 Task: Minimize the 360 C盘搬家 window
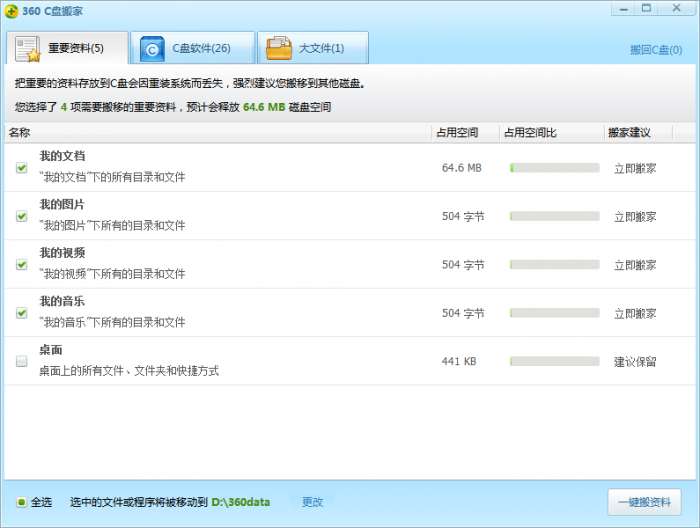coord(624,8)
